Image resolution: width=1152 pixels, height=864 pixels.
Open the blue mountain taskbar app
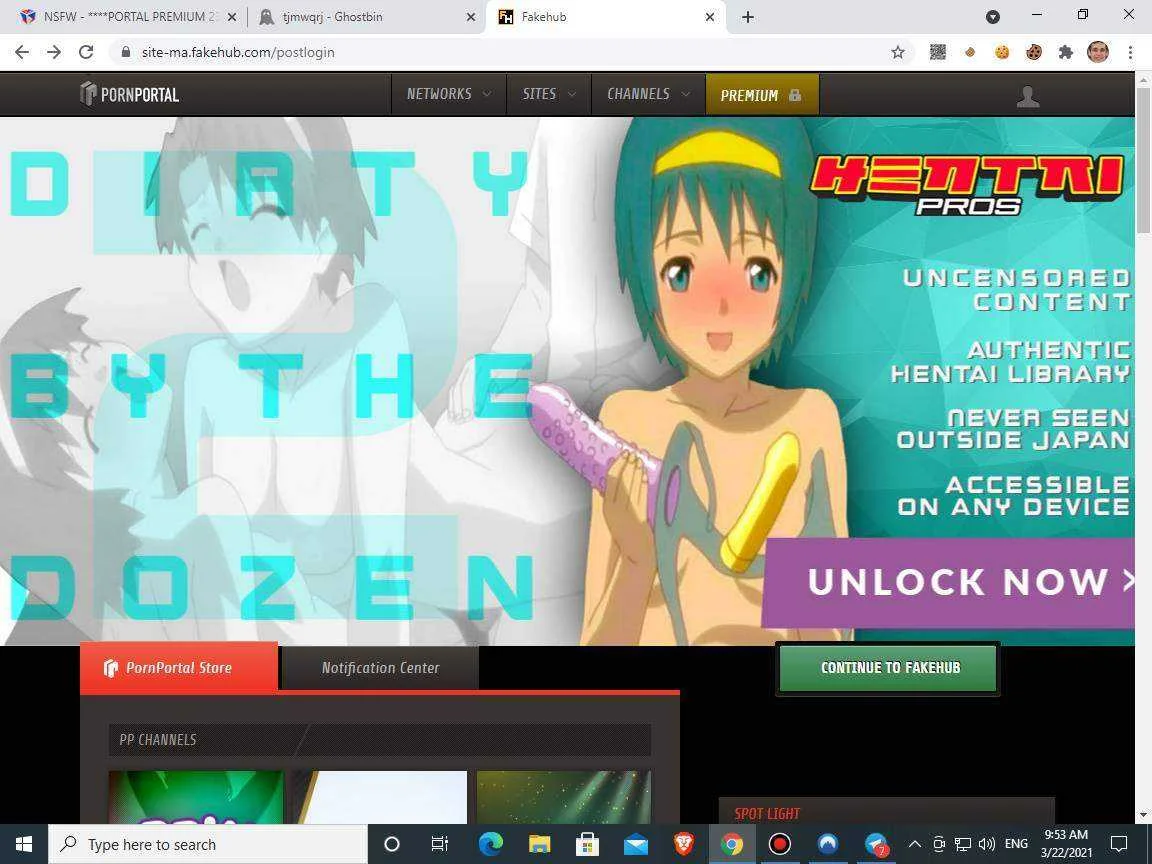pyautogui.click(x=828, y=844)
